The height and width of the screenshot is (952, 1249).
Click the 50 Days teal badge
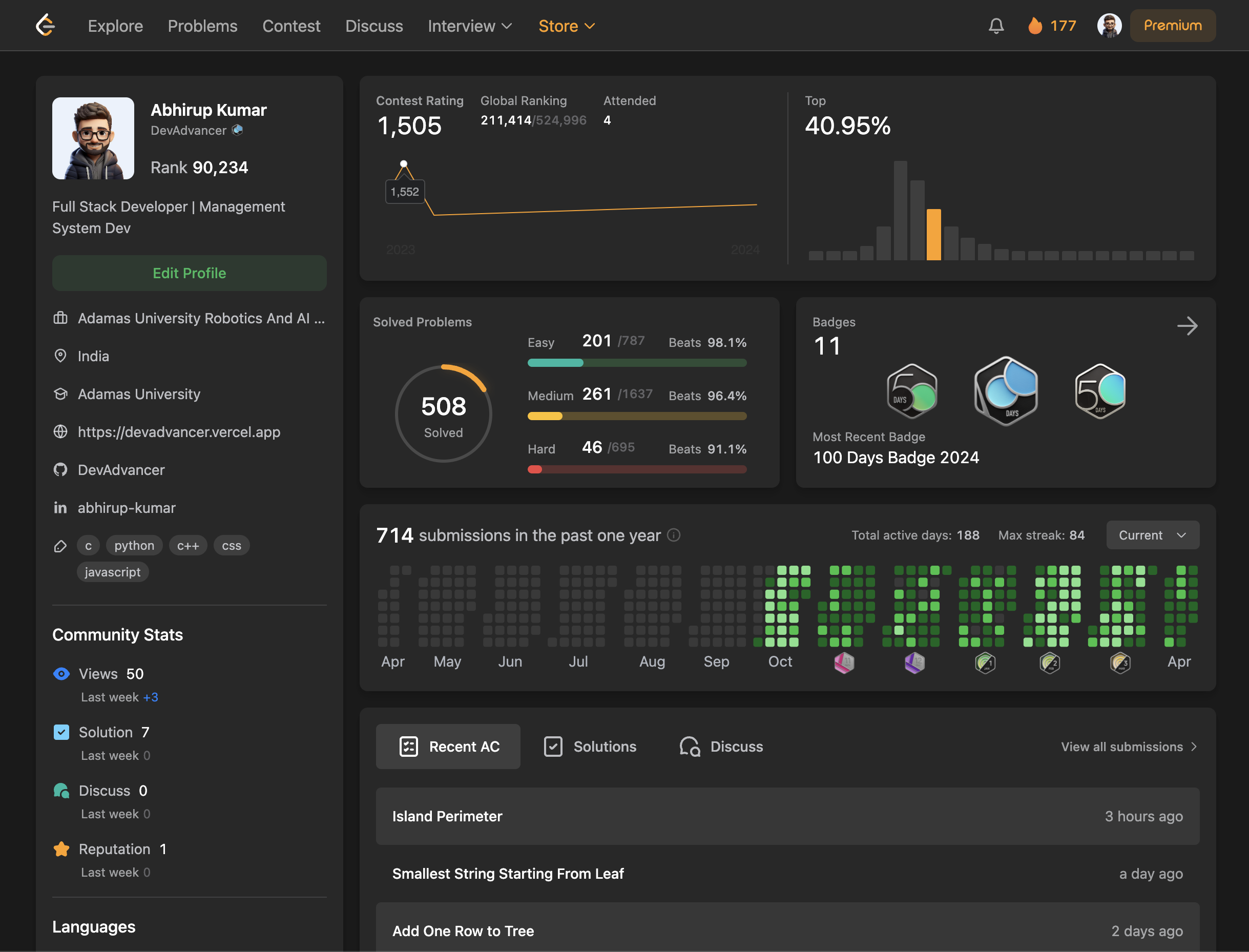1100,391
